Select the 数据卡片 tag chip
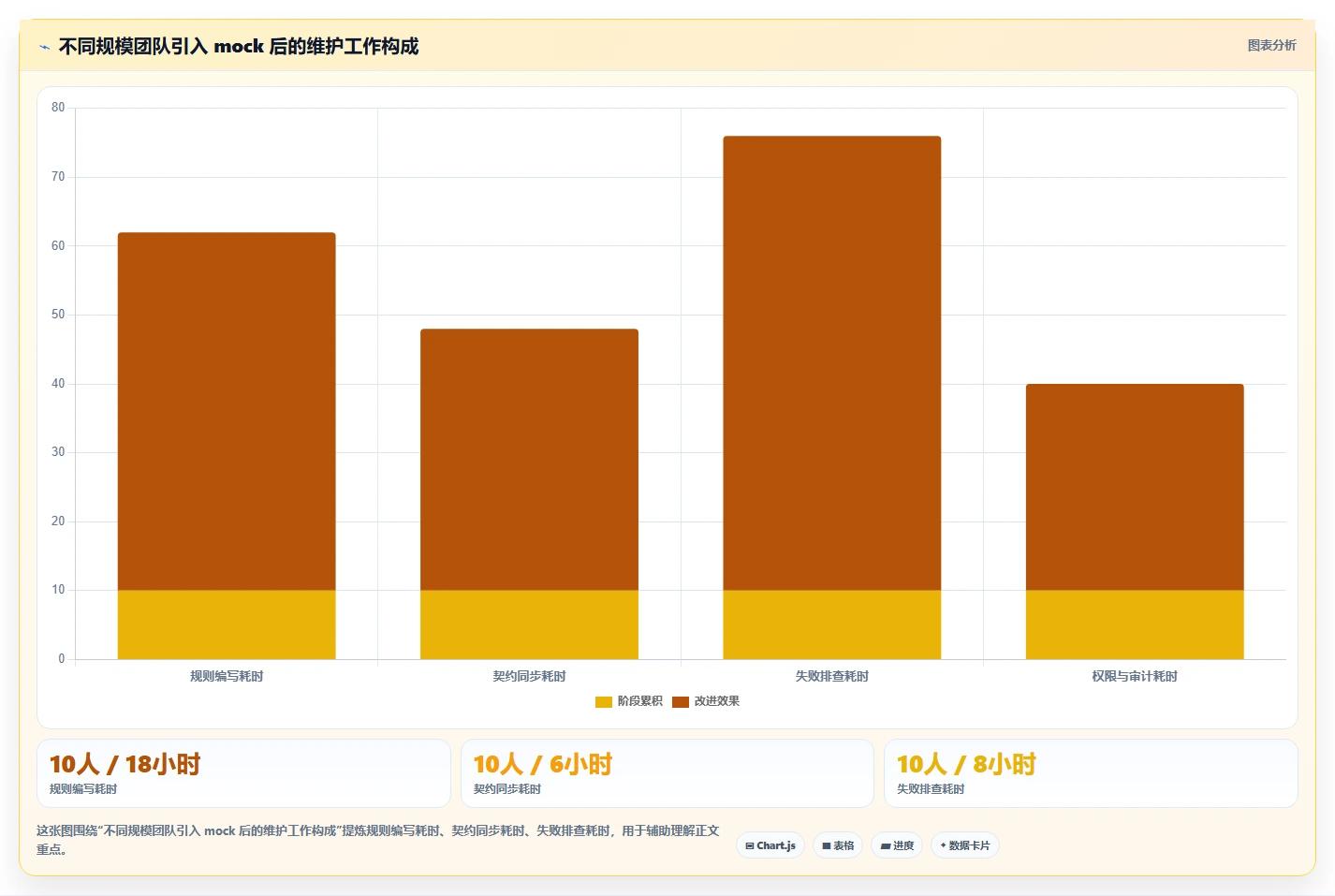This screenshot has height=896, width=1335. (965, 845)
